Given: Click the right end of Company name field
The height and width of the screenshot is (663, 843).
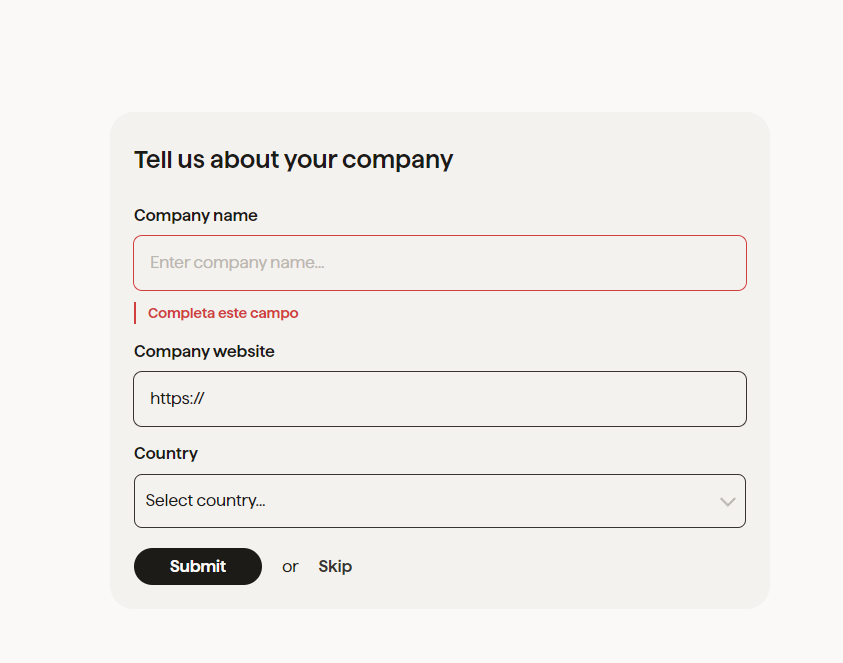Looking at the screenshot, I should pyautogui.click(x=720, y=263).
